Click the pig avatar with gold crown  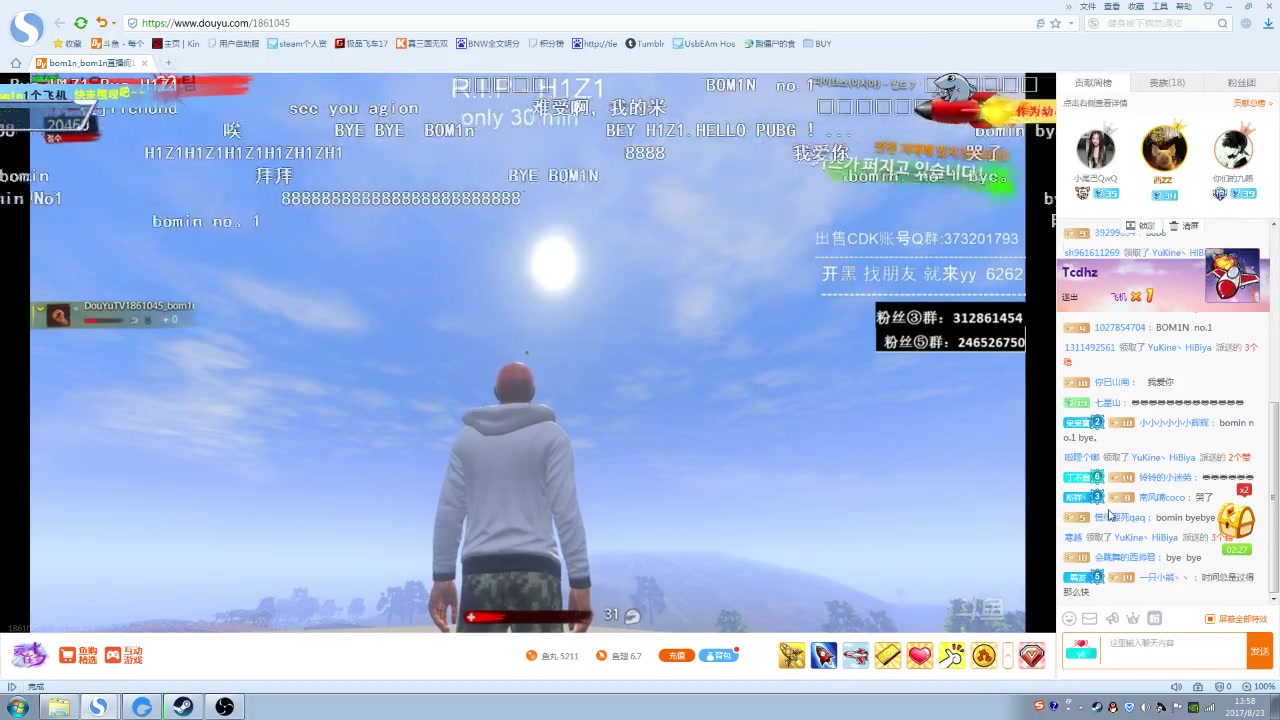tap(1164, 148)
